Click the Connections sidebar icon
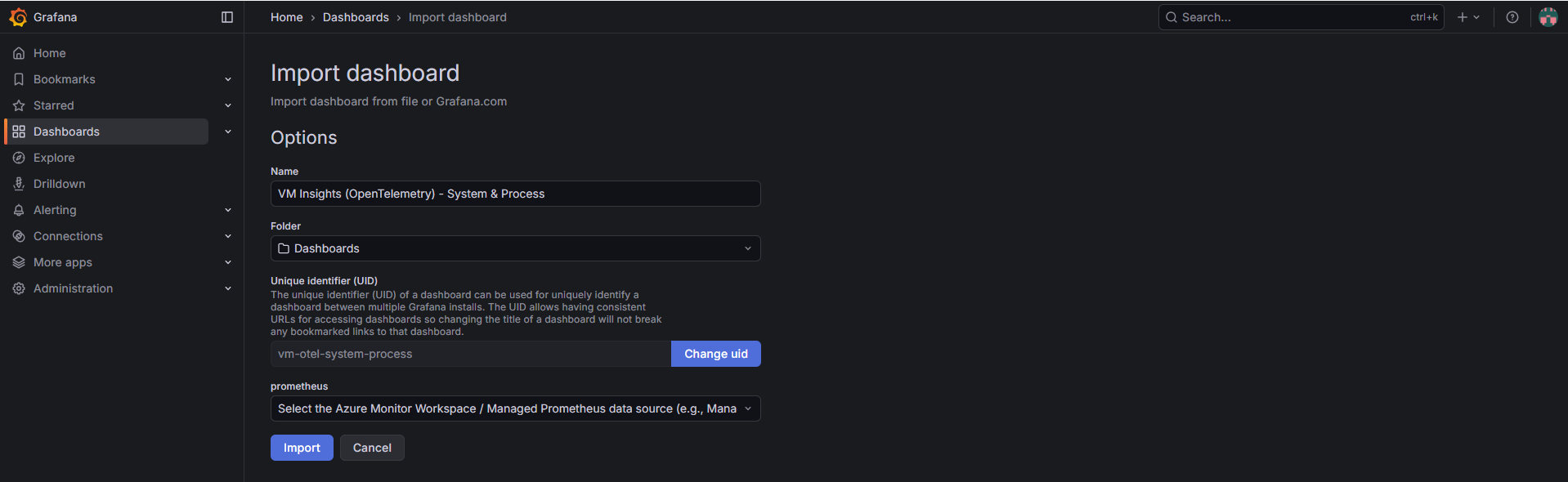 tap(19, 236)
